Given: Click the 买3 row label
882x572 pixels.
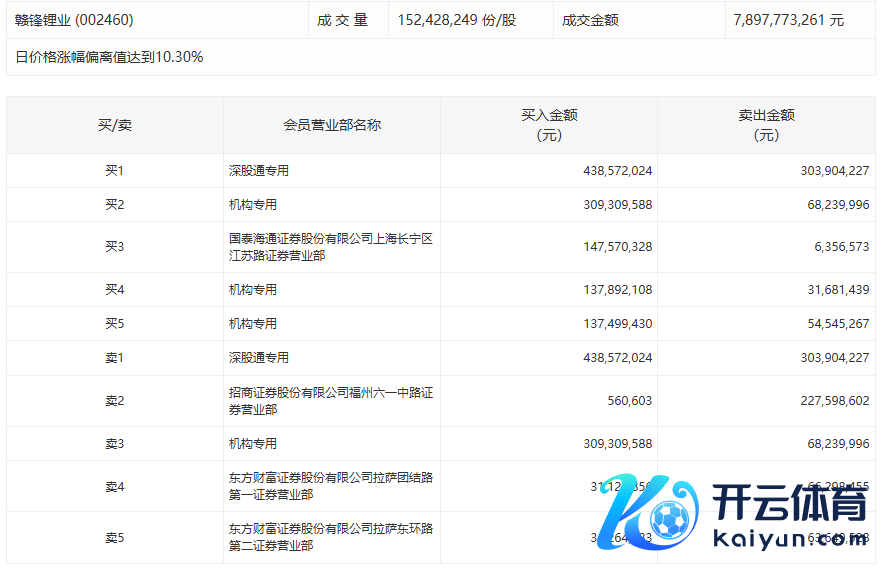Looking at the screenshot, I should click(x=114, y=247).
